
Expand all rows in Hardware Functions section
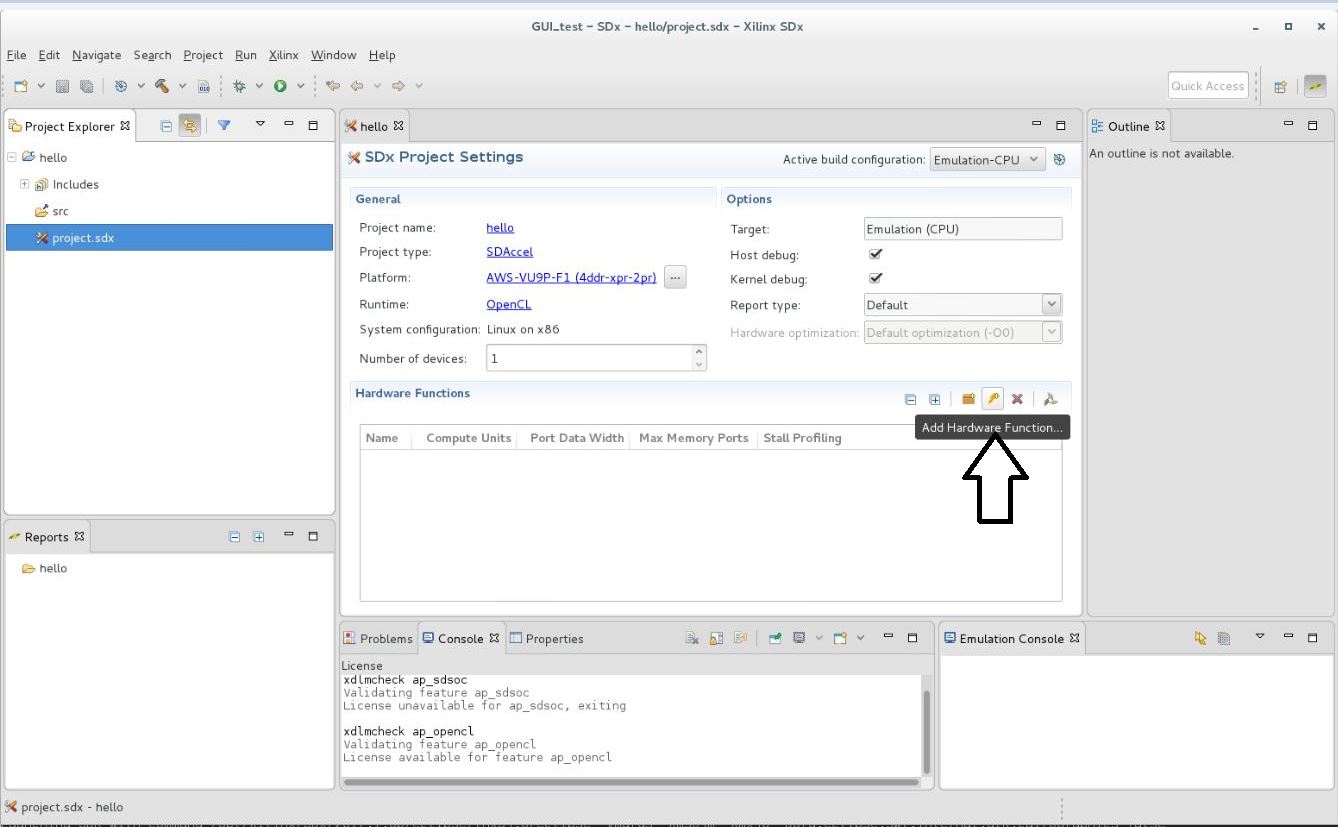point(934,399)
